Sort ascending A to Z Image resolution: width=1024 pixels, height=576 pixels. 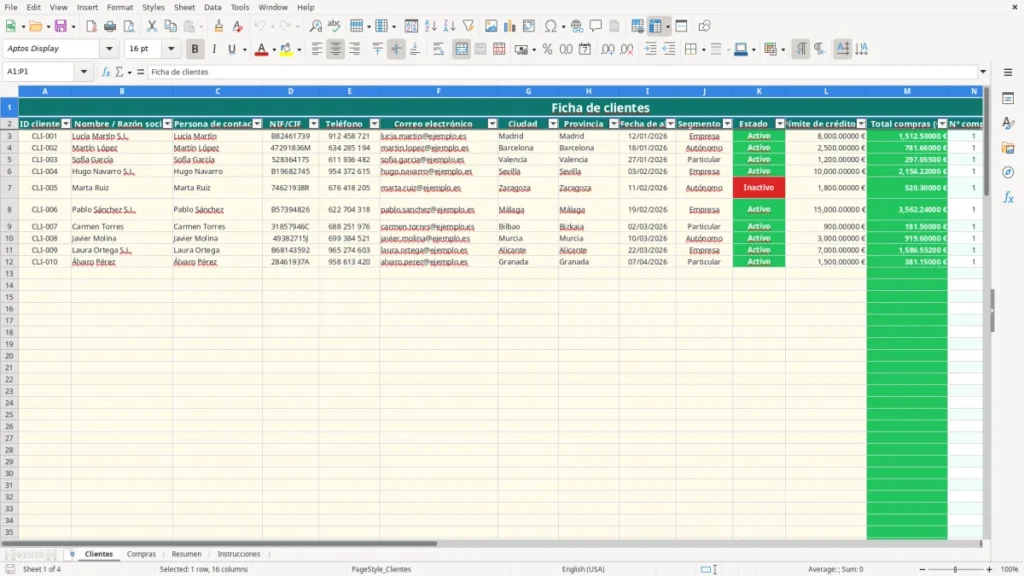[x=430, y=26]
